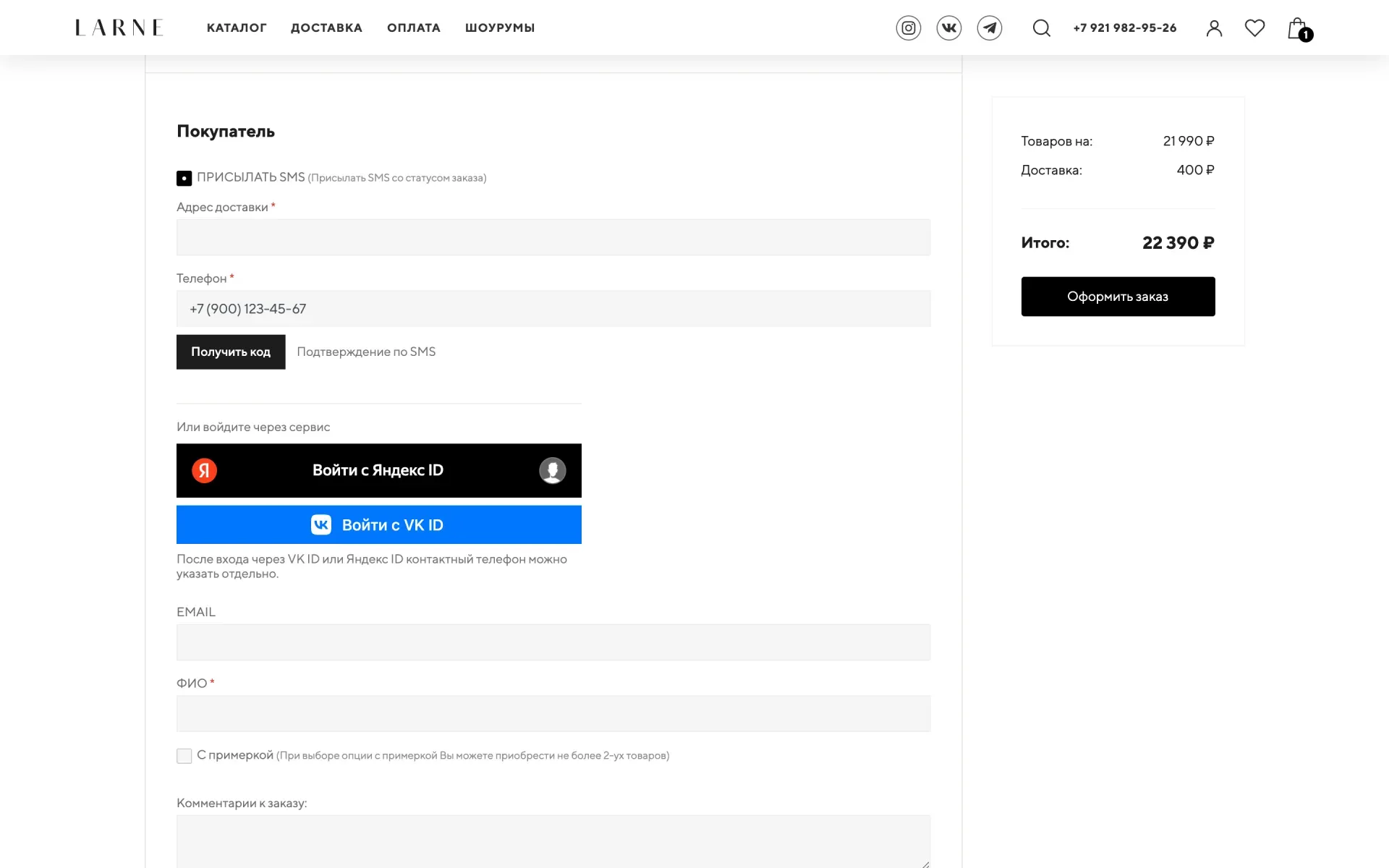This screenshot has width=1389, height=868.
Task: Click the 'Покупатель' heading
Action: click(x=226, y=132)
